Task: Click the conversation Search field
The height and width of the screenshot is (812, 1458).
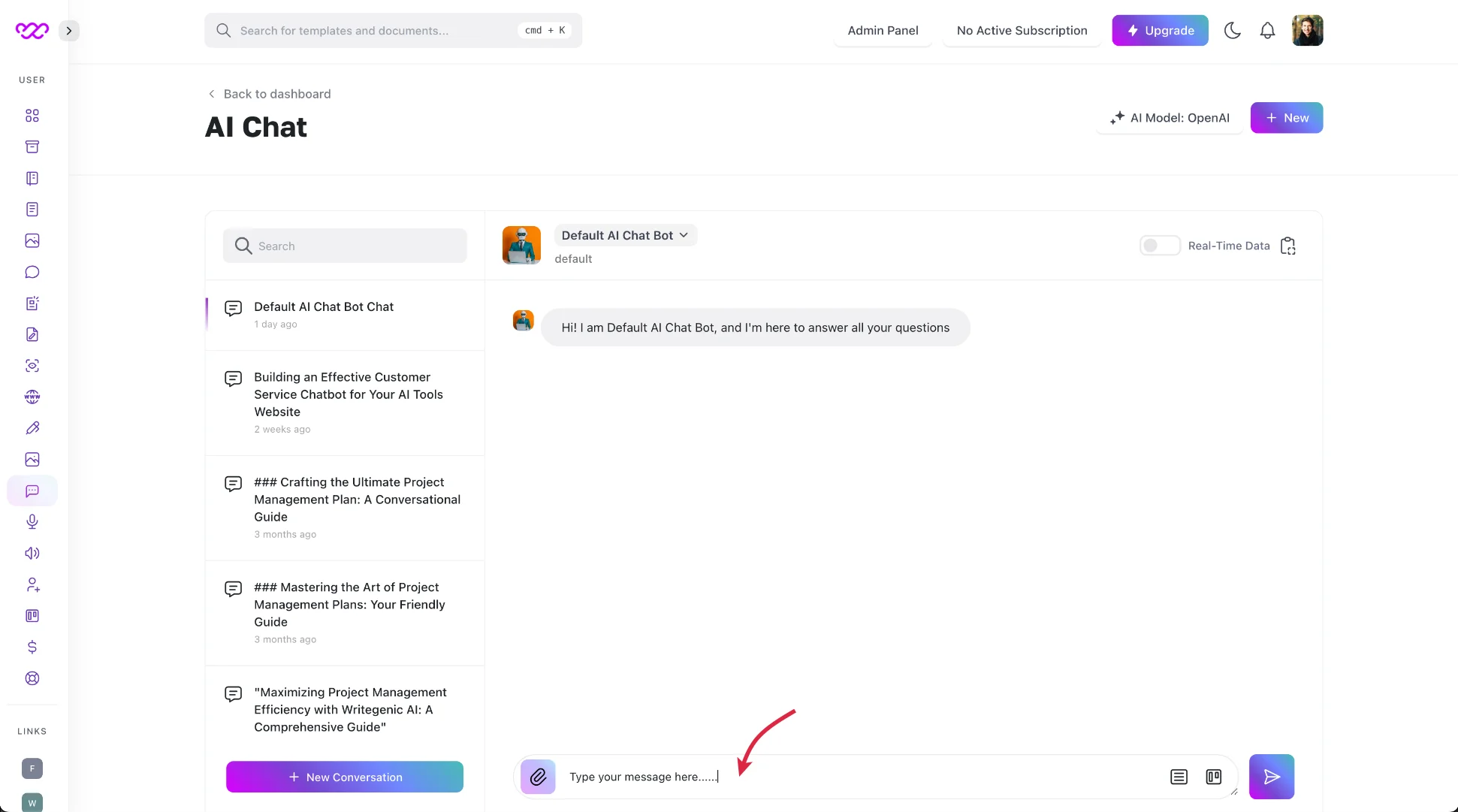Action: (345, 246)
